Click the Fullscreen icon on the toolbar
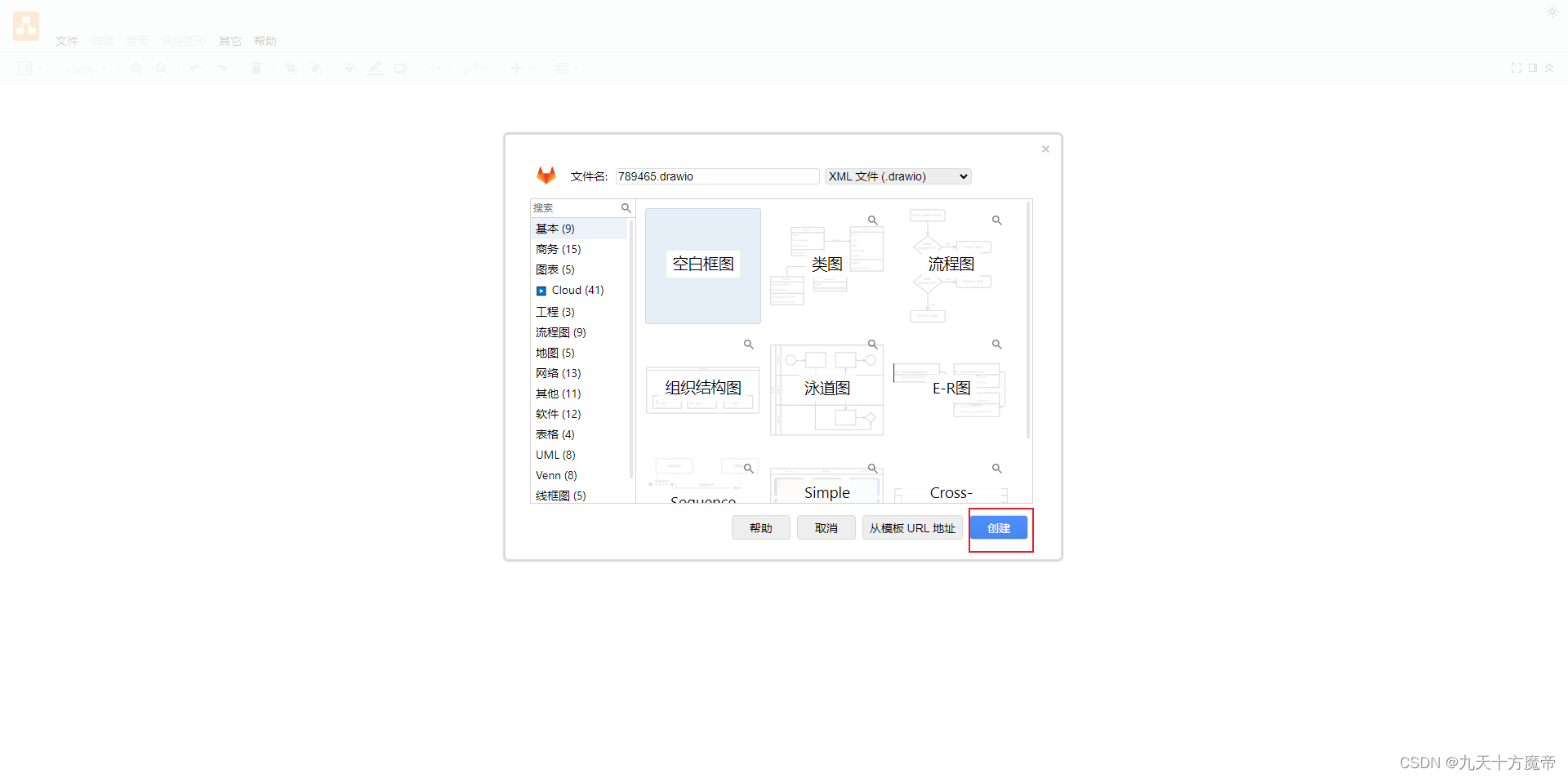Viewport: 1568px width, 778px height. point(1517,69)
